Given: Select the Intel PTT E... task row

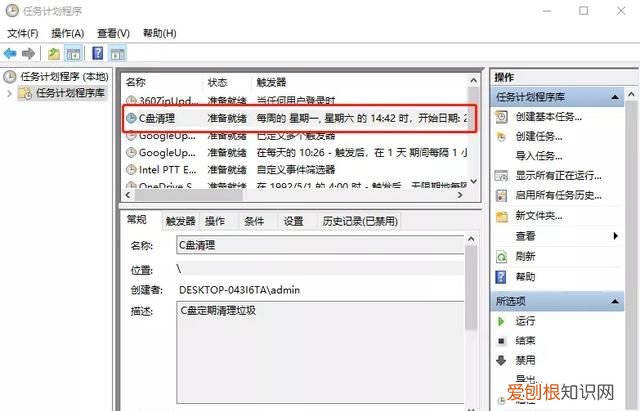Looking at the screenshot, I should coord(296,169).
